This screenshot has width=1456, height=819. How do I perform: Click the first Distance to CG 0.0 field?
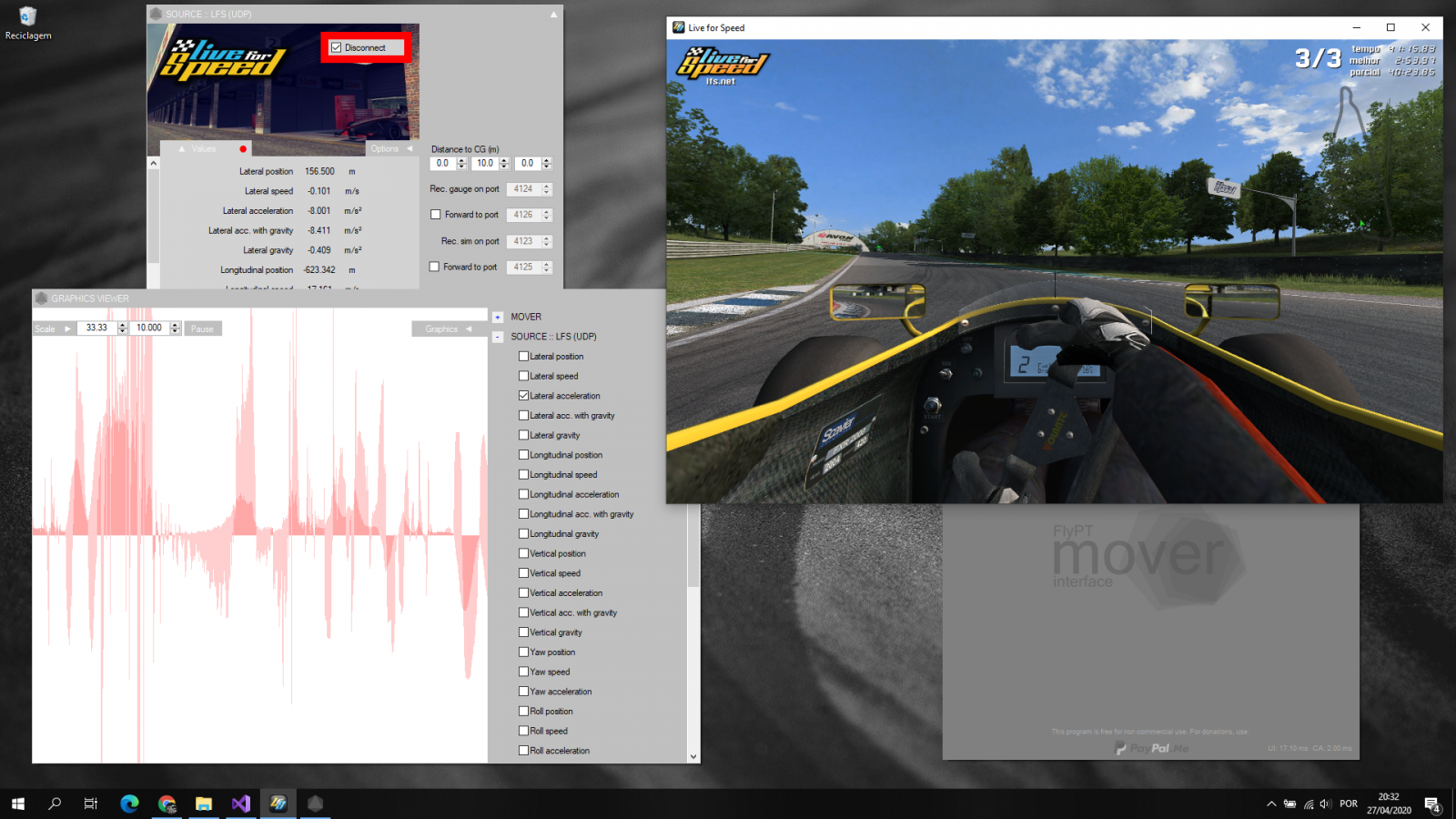point(443,164)
